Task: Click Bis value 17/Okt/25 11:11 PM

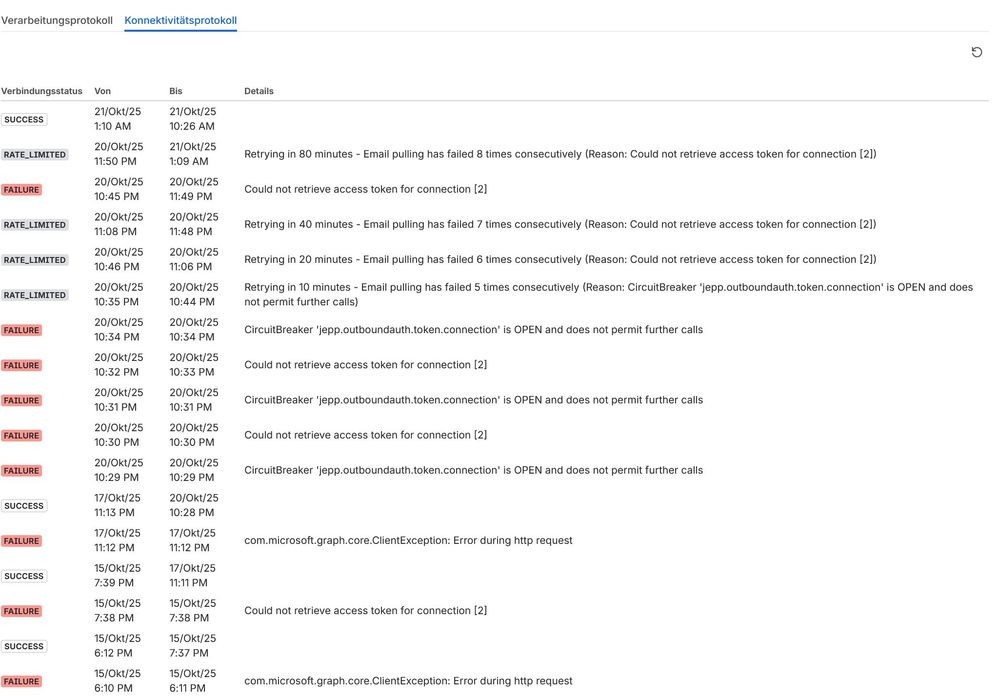Action: pos(192,575)
